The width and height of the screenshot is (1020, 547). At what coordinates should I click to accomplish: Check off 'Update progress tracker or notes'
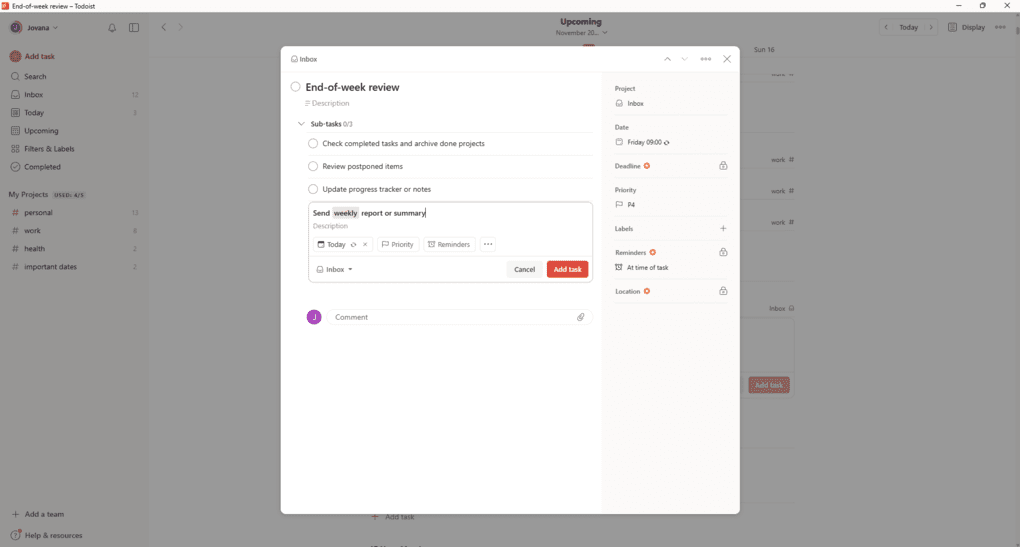point(313,189)
